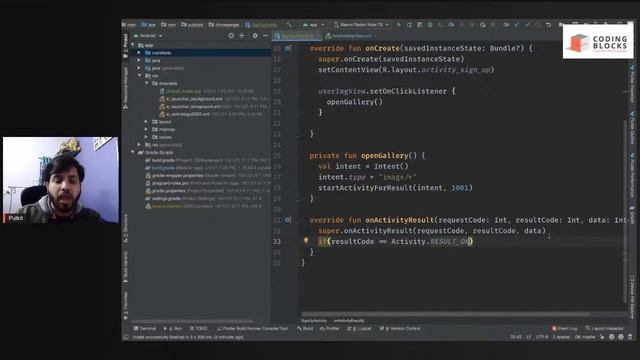Click the override gutter icon beside onCreate
Screen dimensions: 640x360
(288, 48)
